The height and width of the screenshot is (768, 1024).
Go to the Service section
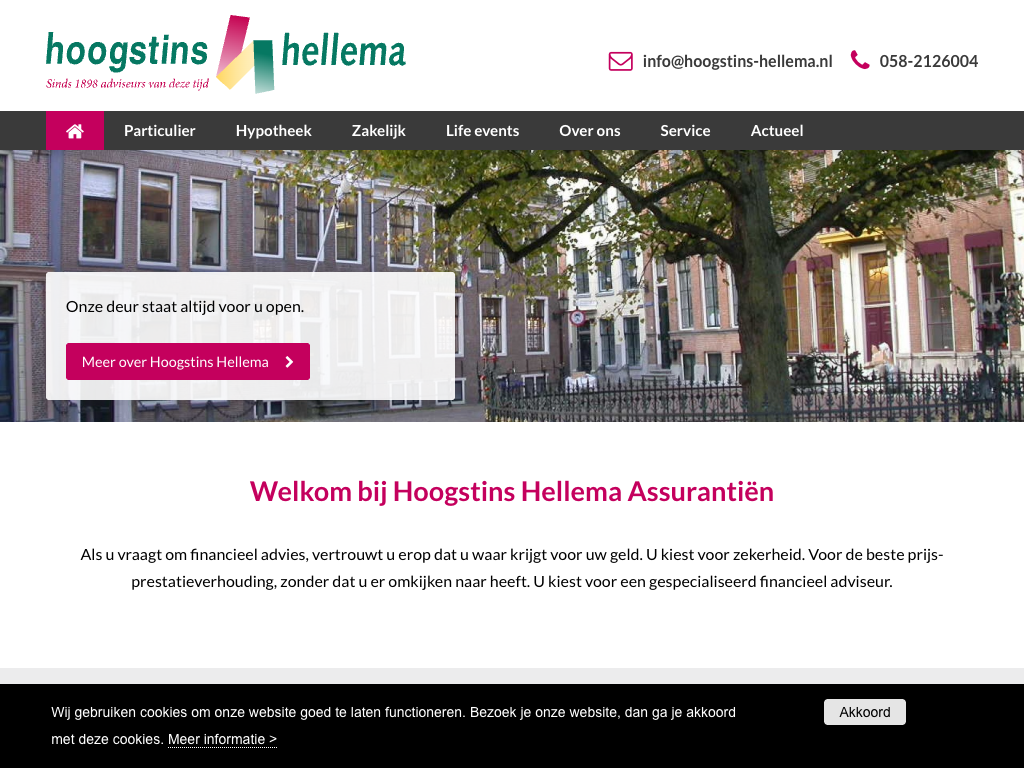click(685, 131)
